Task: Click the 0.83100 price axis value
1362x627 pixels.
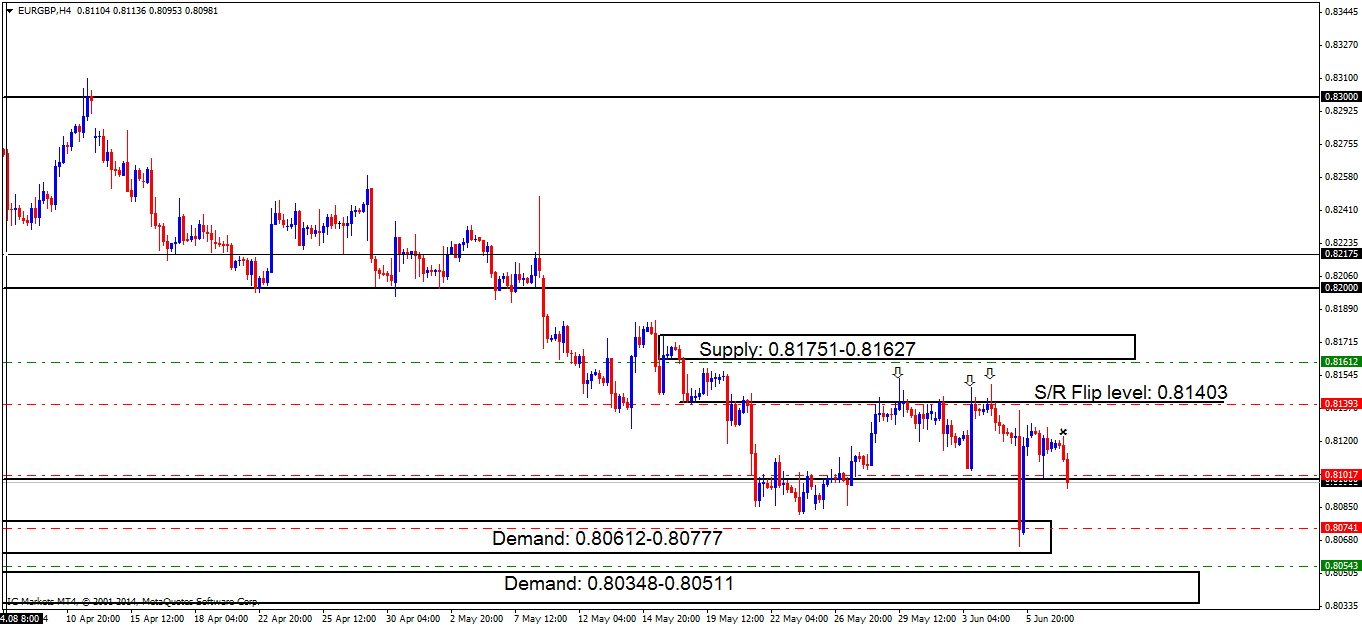Action: (1341, 78)
